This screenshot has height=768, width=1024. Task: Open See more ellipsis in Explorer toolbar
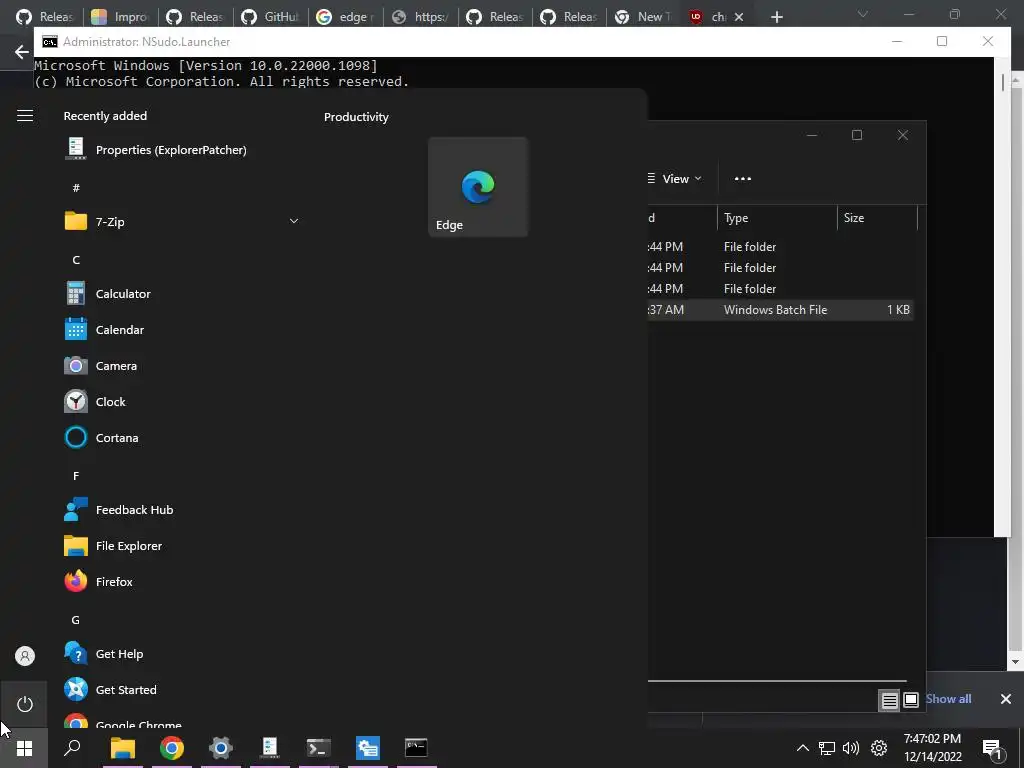point(743,179)
